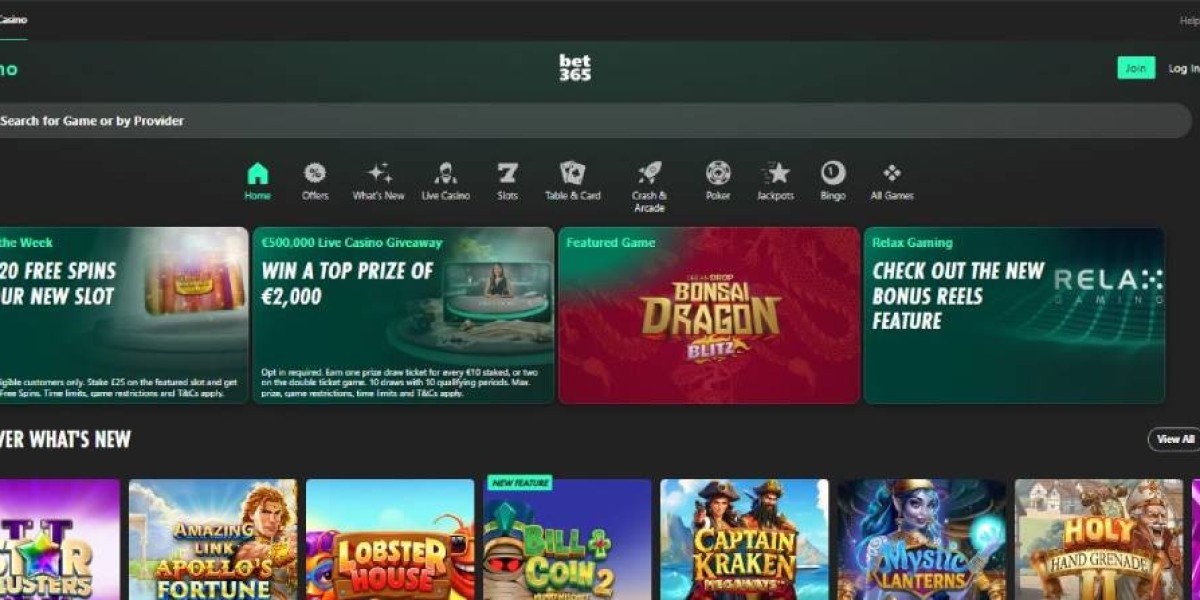
Task: Open the Lobster House game thumbnail
Action: click(x=390, y=539)
